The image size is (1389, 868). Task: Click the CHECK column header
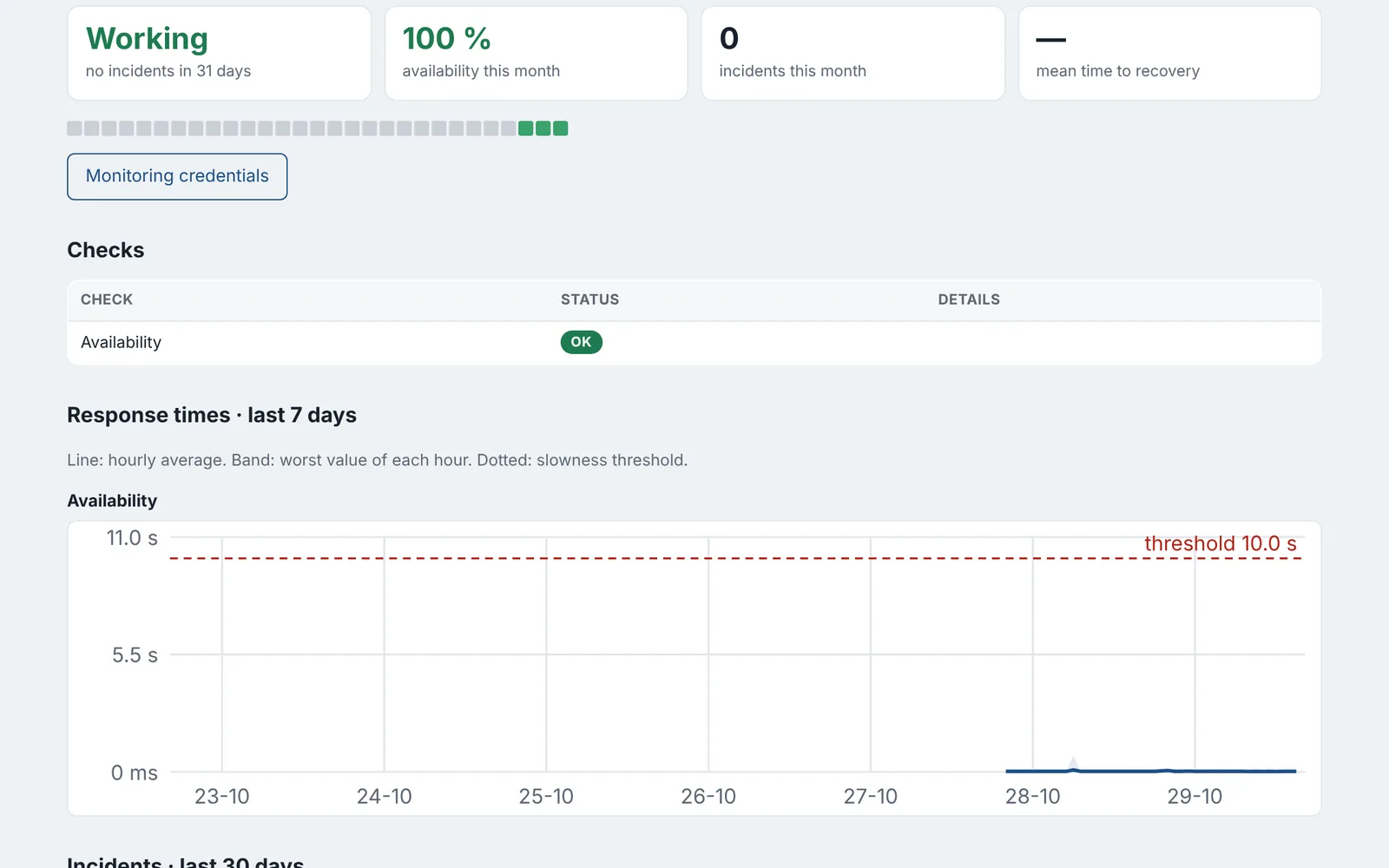[x=107, y=299]
